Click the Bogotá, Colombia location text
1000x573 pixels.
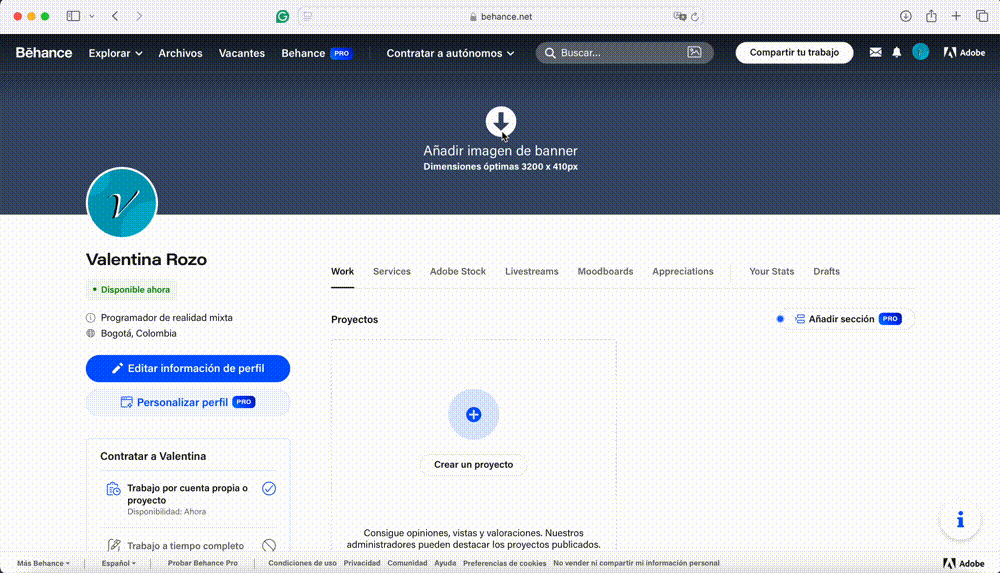pyautogui.click(x=138, y=333)
